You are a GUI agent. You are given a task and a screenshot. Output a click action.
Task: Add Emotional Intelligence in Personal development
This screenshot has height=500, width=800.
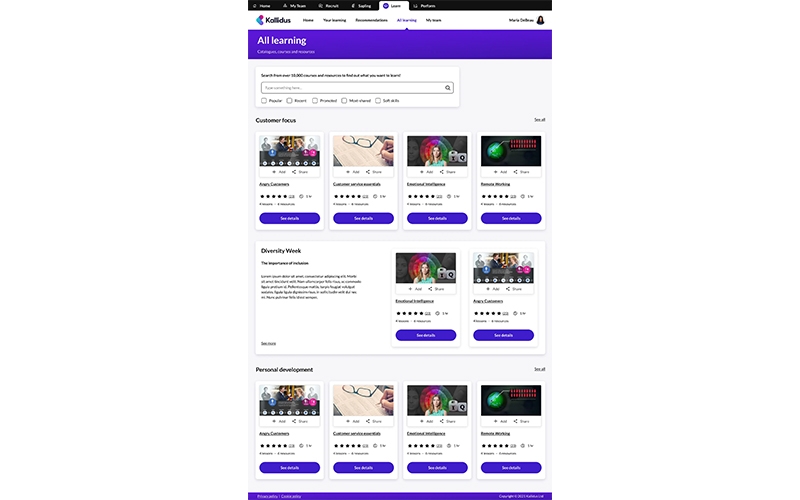pos(427,421)
